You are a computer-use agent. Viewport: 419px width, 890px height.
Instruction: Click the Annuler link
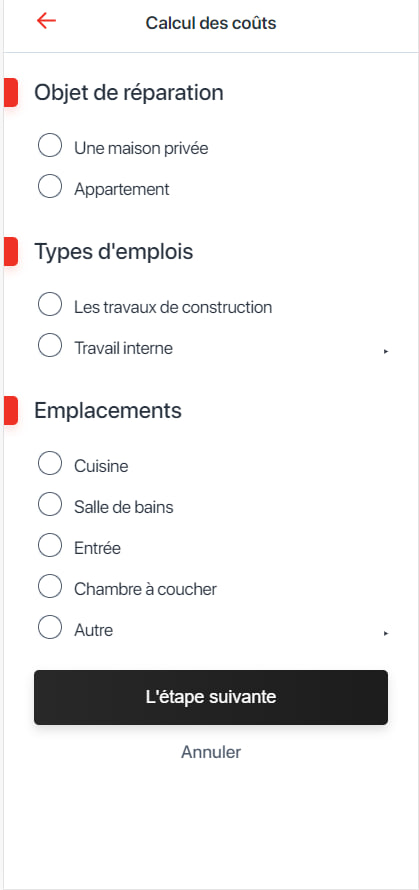point(211,752)
